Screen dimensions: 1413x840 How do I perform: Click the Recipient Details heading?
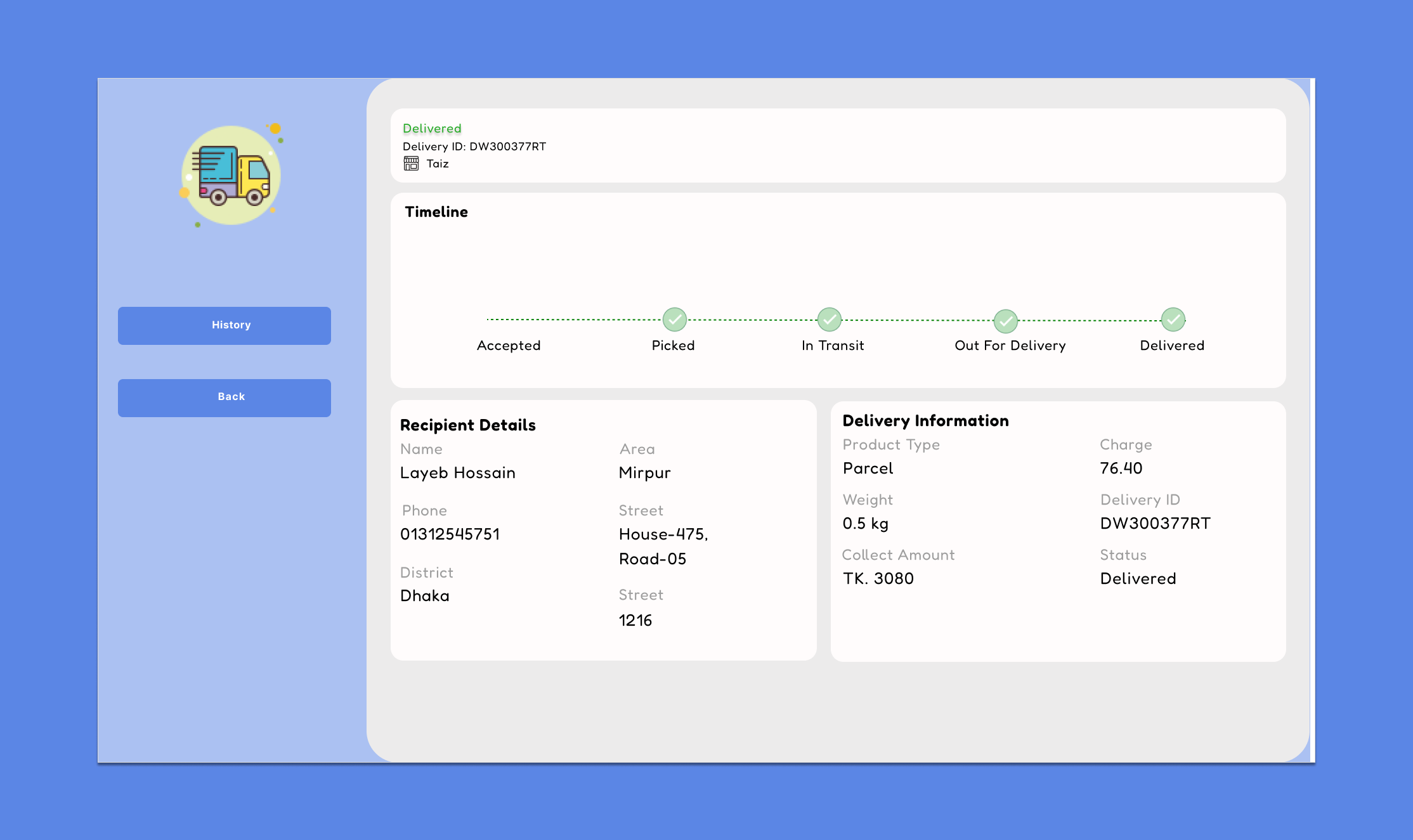[468, 425]
